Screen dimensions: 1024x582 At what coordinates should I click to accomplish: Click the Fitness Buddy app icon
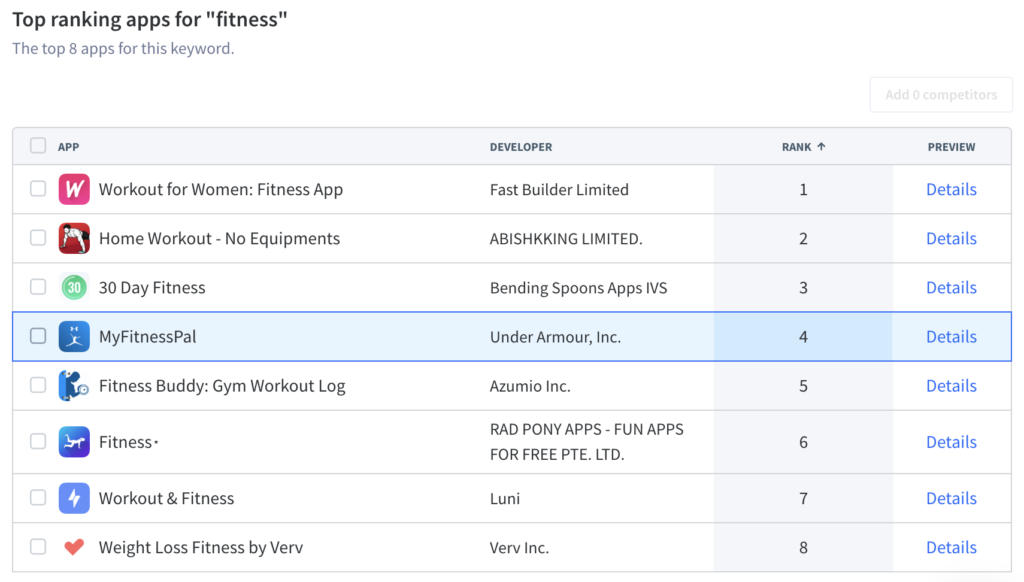click(x=74, y=385)
